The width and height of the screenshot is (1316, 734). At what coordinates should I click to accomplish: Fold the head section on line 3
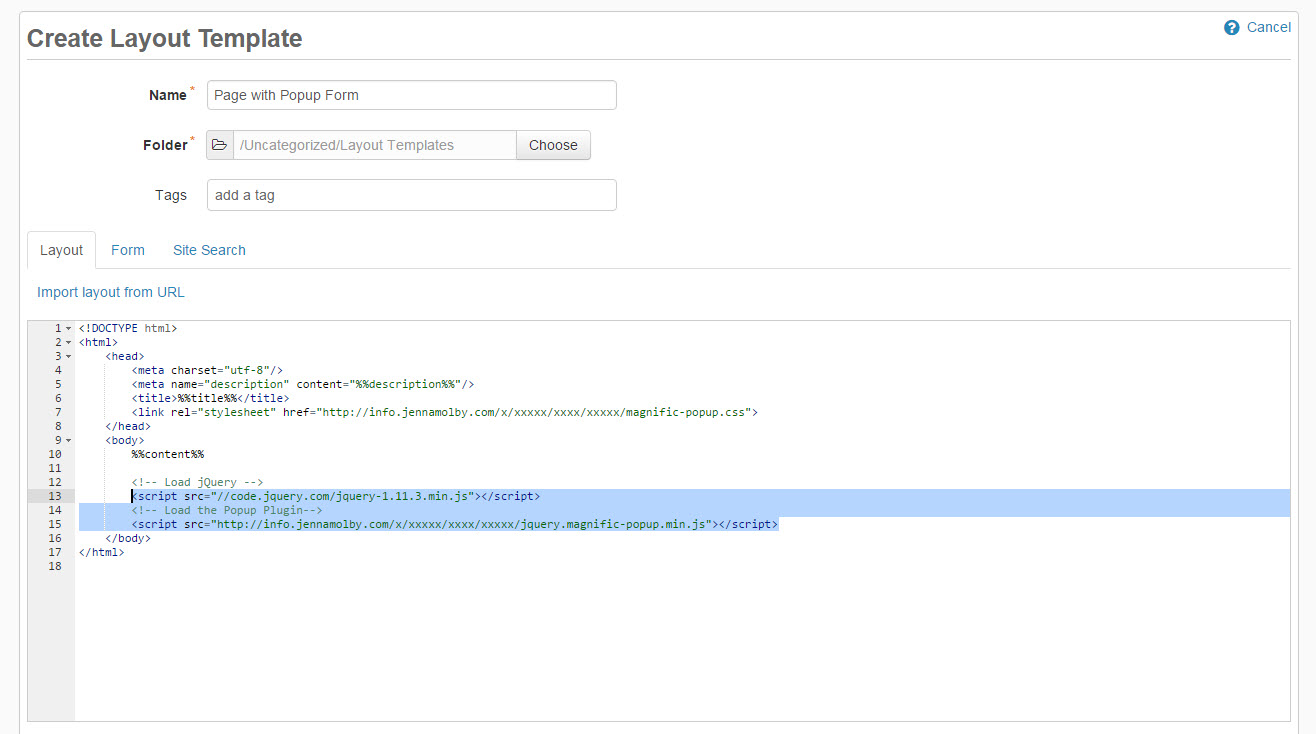coord(68,356)
